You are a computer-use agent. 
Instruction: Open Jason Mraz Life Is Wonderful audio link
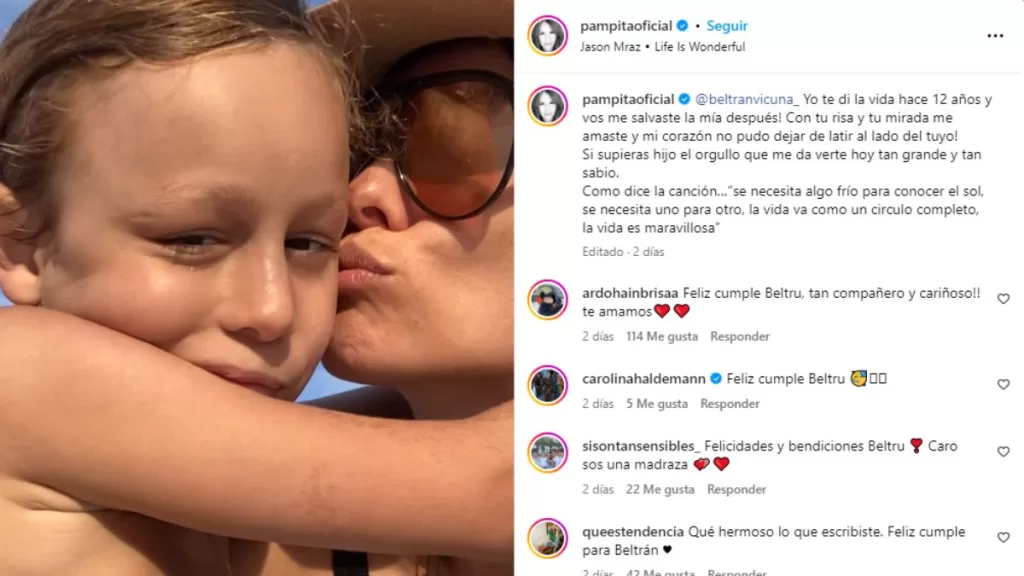point(662,47)
